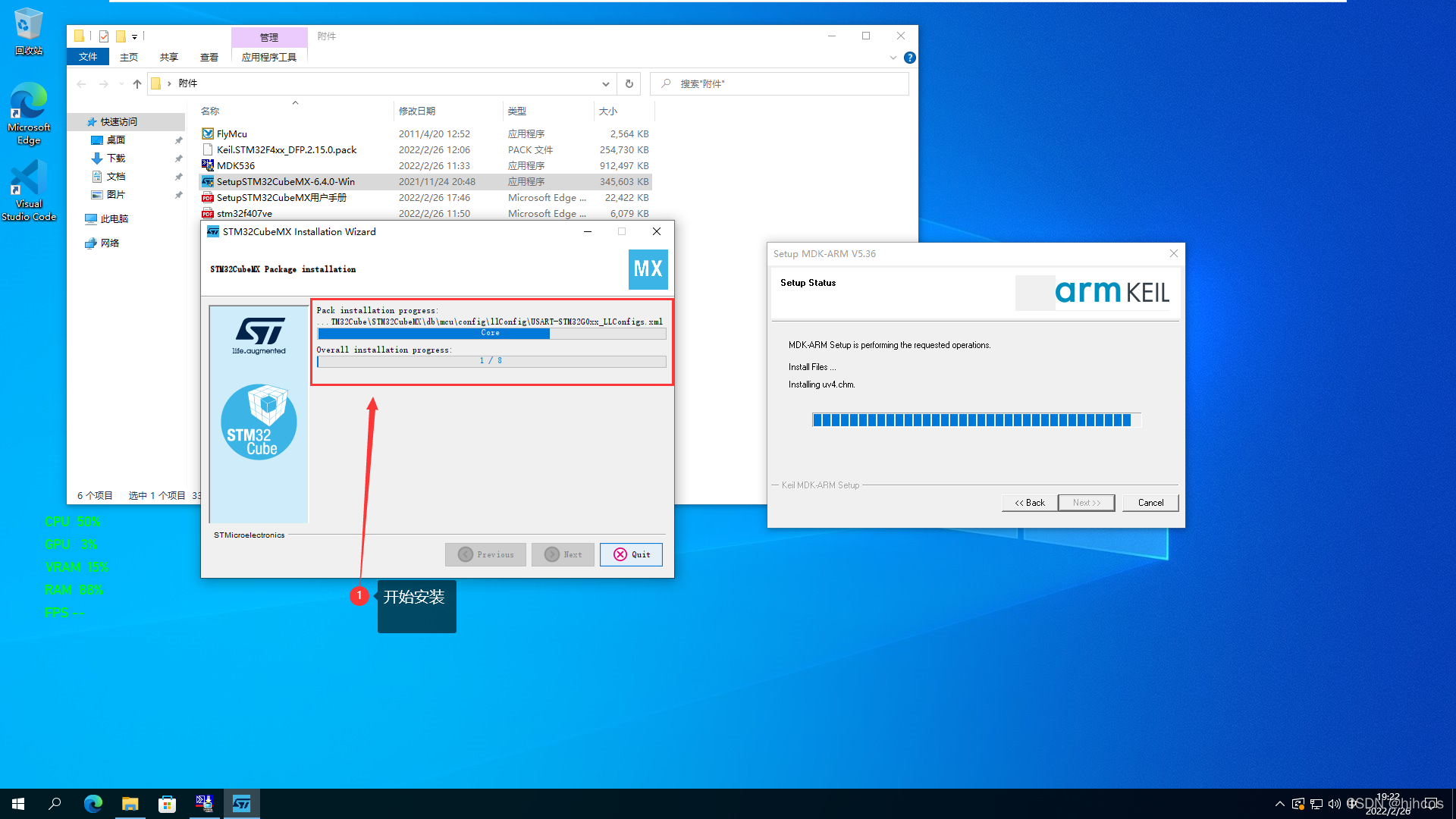Screen dimensions: 1456x819
Task: Click the Explorer refresh icon
Action: (x=629, y=84)
